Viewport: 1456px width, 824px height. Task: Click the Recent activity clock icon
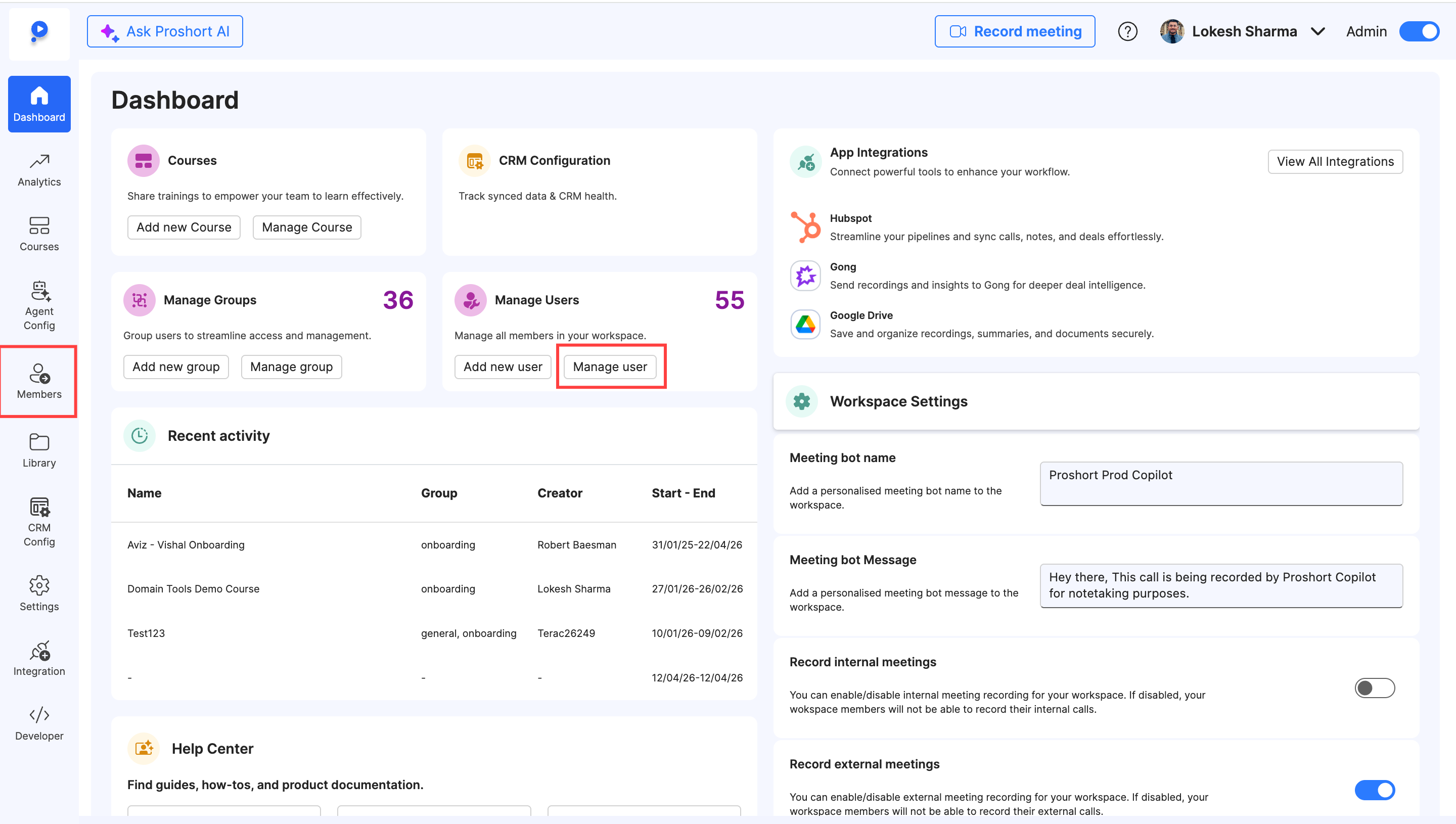point(139,436)
